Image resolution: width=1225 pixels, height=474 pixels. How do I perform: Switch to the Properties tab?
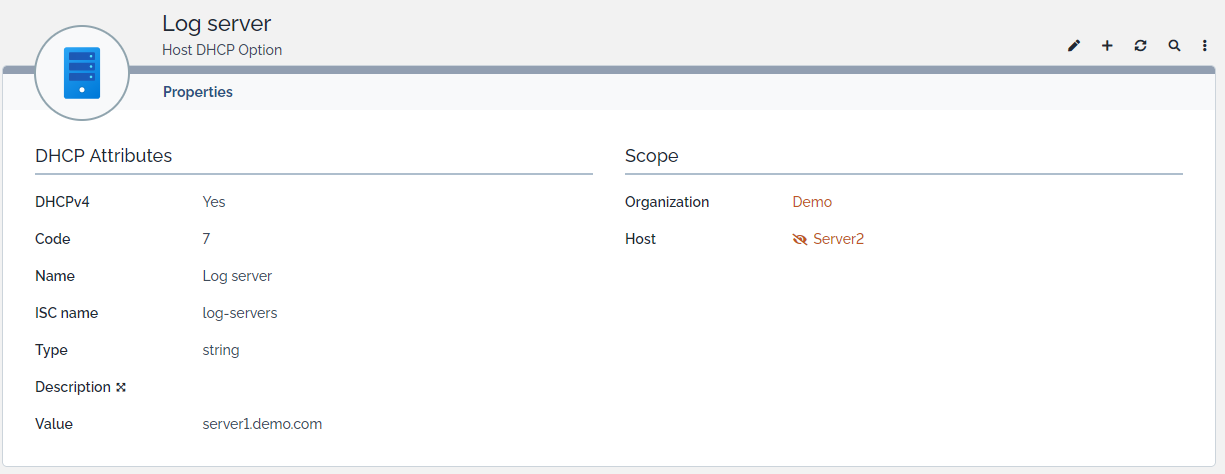(x=198, y=92)
